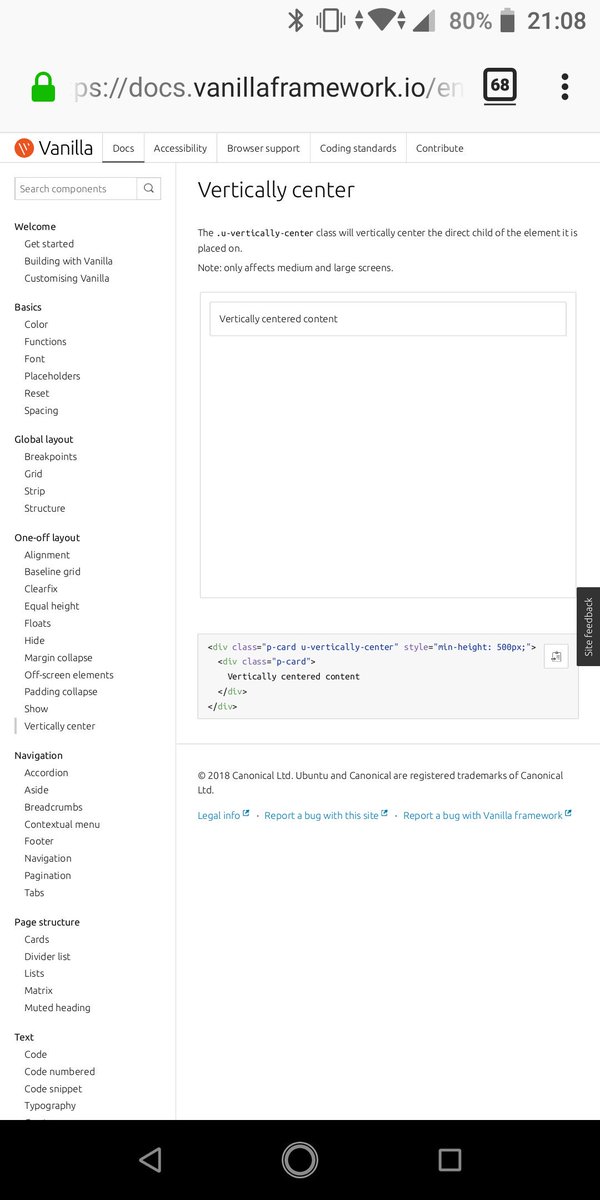
Task: Open the Code snippet sidebar entry
Action: coord(53,1088)
